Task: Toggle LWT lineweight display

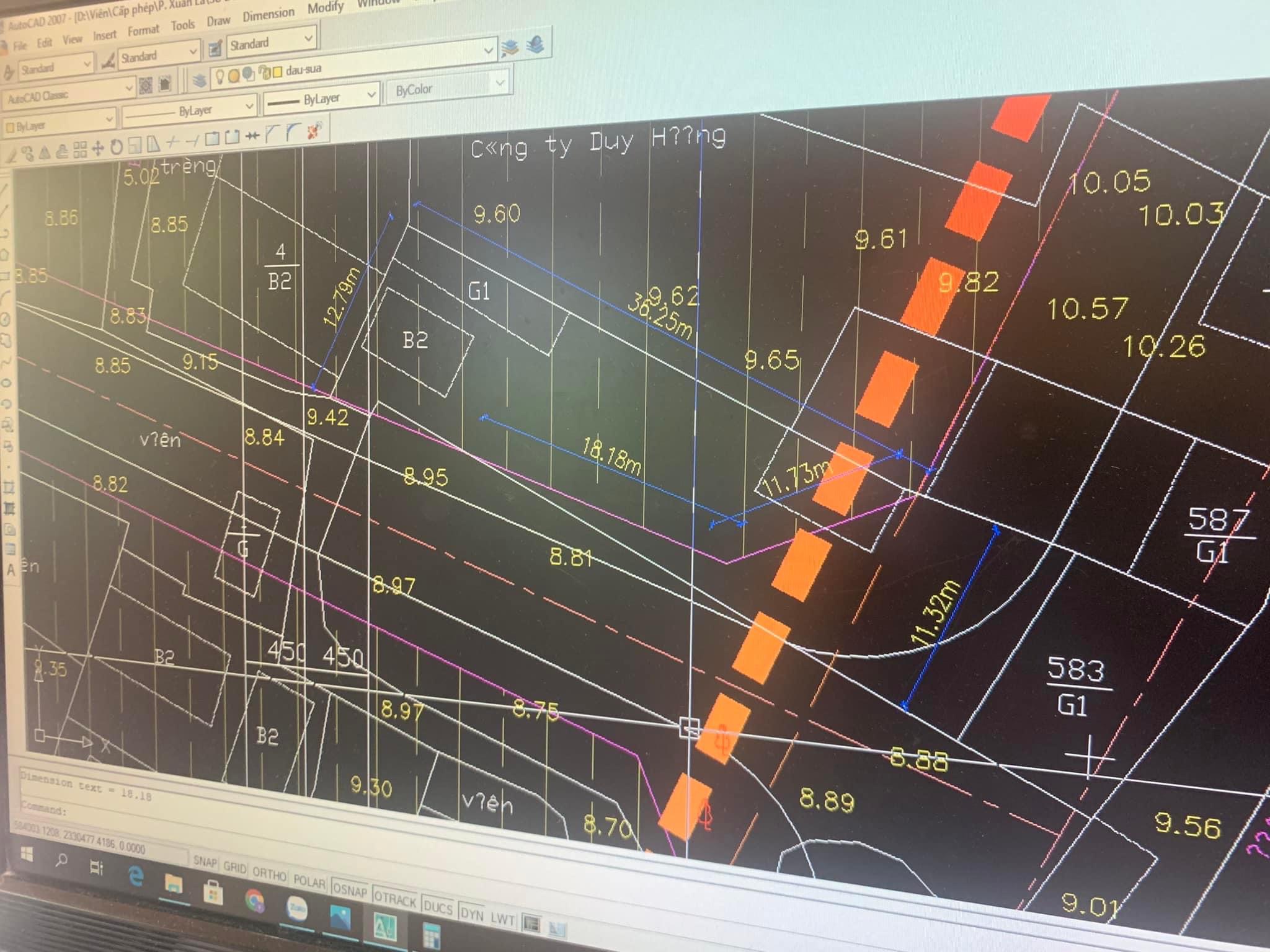Action: pos(503,919)
